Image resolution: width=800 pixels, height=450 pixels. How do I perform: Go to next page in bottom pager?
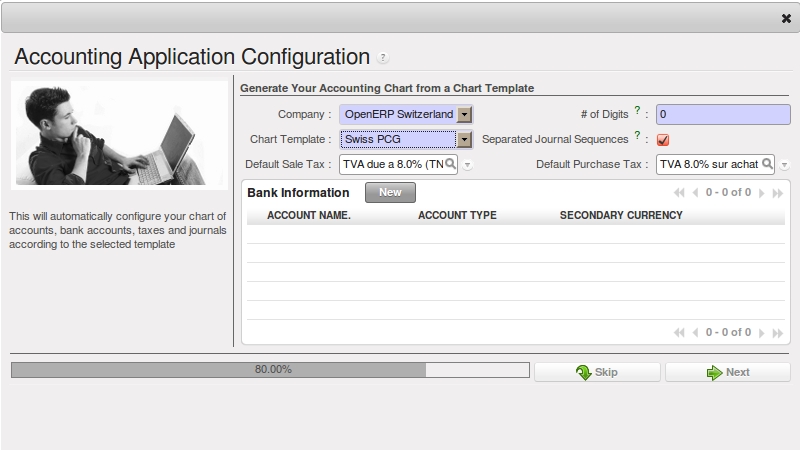click(762, 332)
